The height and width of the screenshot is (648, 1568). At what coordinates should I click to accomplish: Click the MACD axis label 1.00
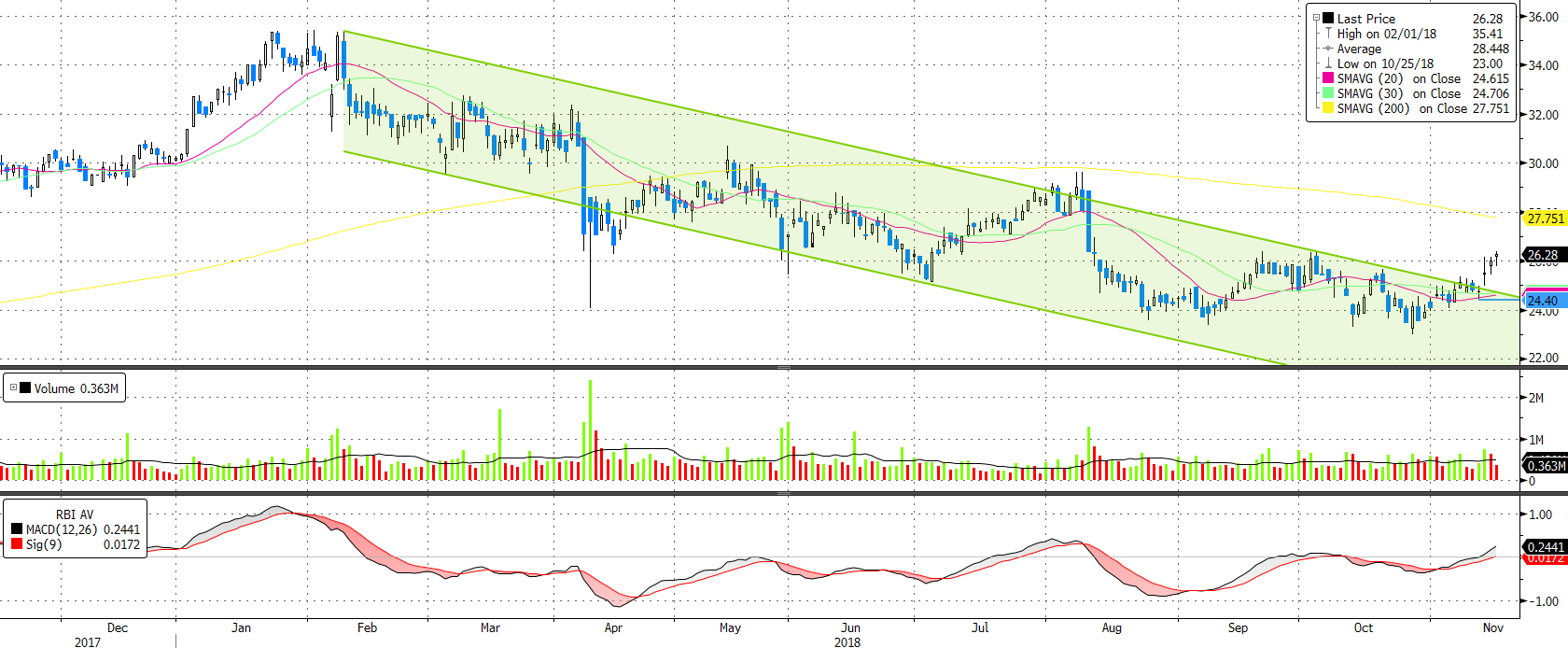(x=1541, y=514)
